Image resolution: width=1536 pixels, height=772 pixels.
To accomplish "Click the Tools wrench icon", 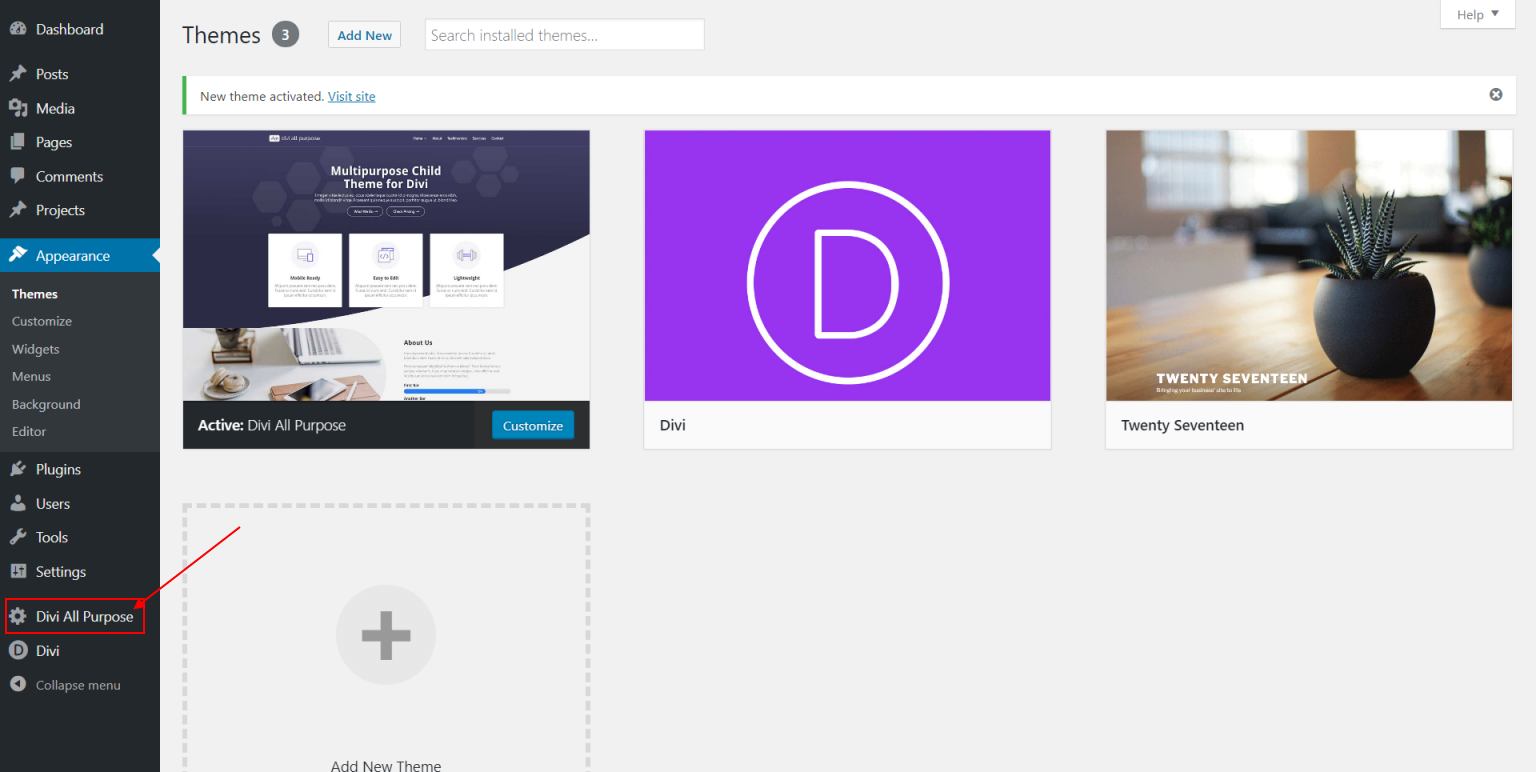I will [18, 537].
